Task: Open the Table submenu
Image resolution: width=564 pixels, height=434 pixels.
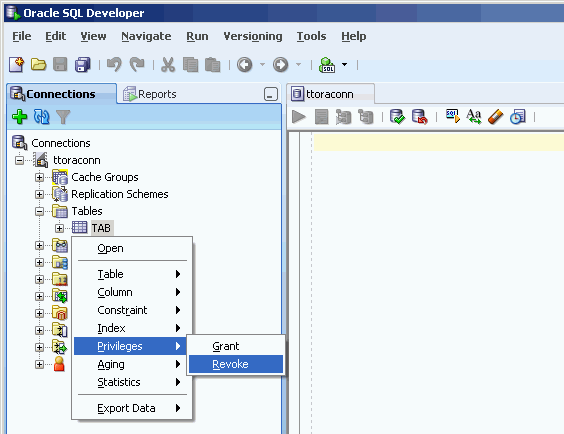Action: [x=132, y=274]
